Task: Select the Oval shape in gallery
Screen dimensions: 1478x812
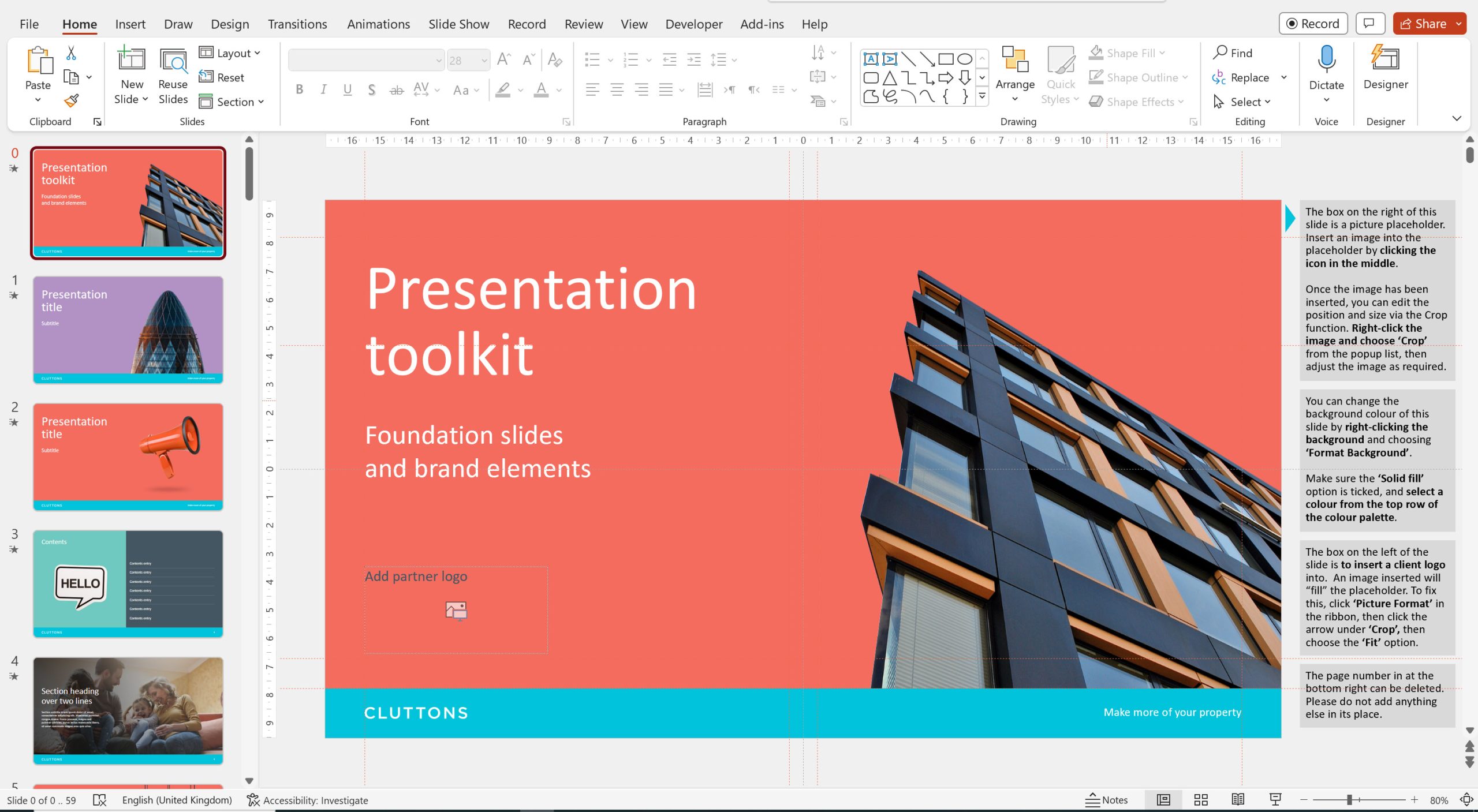Action: [x=965, y=59]
